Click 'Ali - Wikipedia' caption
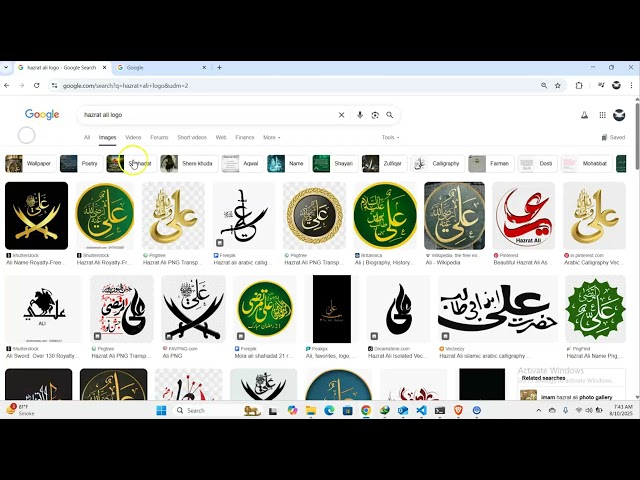Viewport: 640px width, 480px height. (x=442, y=262)
